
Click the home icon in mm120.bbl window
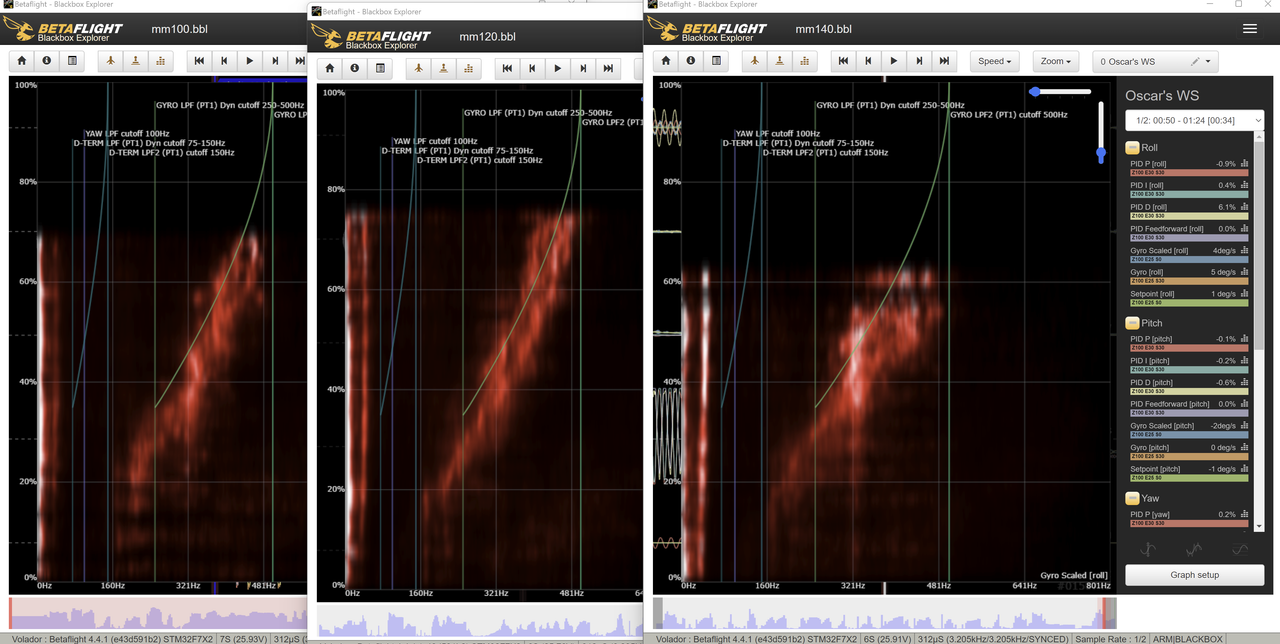point(330,69)
